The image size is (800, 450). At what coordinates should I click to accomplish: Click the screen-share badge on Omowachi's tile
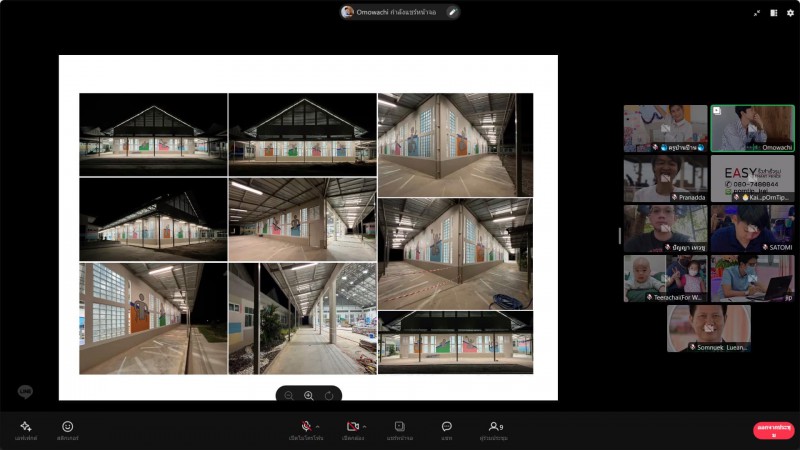coord(717,111)
